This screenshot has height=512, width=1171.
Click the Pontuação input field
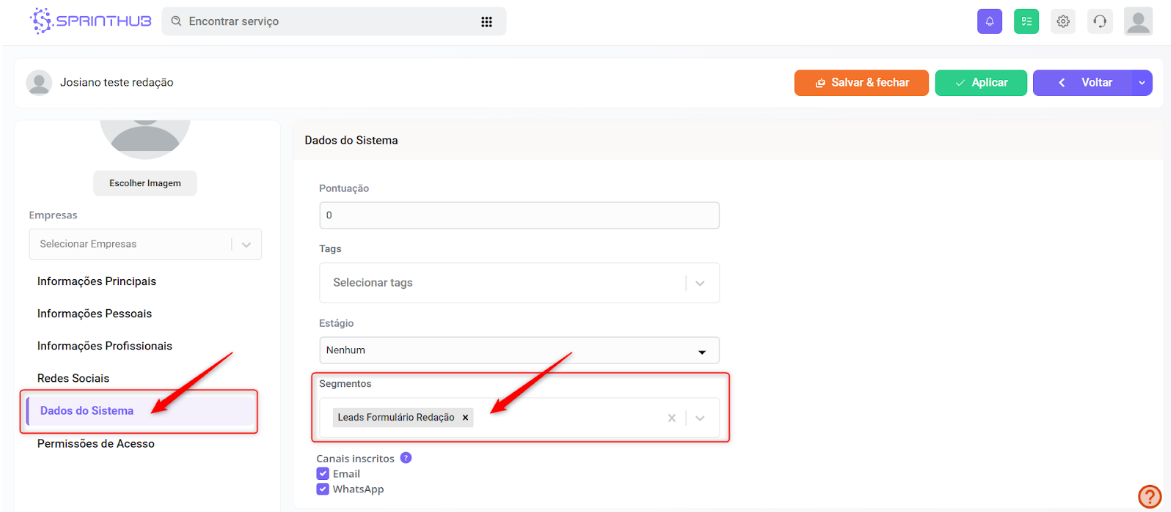pyautogui.click(x=519, y=215)
